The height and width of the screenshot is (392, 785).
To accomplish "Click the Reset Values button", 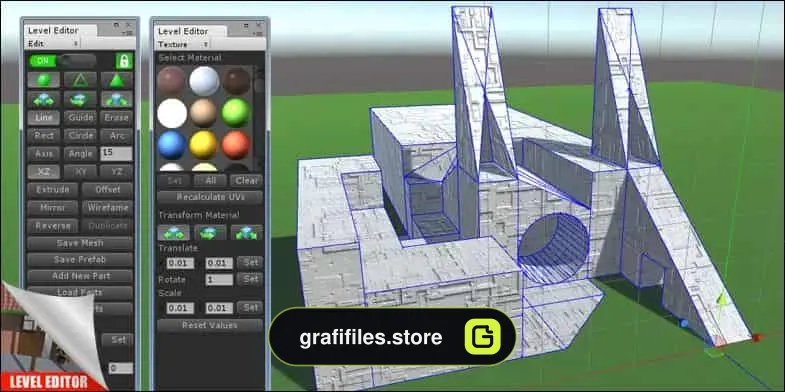I will [x=210, y=325].
